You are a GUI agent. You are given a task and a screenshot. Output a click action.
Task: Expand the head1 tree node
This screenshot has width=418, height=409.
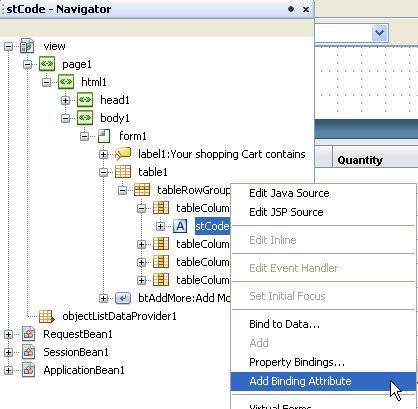click(x=66, y=100)
